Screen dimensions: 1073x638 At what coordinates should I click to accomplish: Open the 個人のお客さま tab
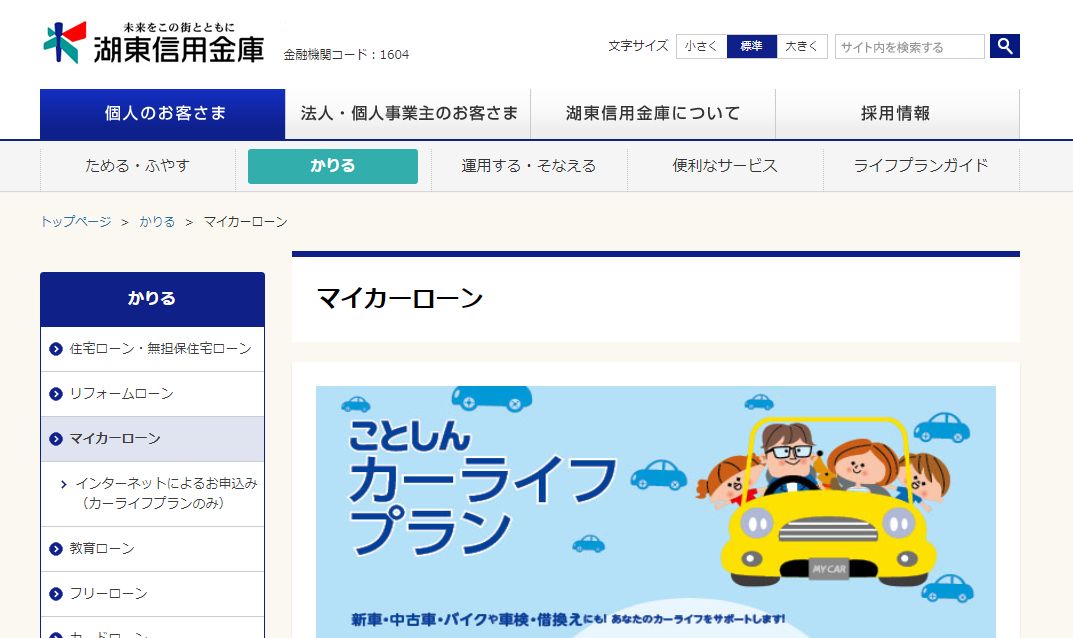(163, 114)
